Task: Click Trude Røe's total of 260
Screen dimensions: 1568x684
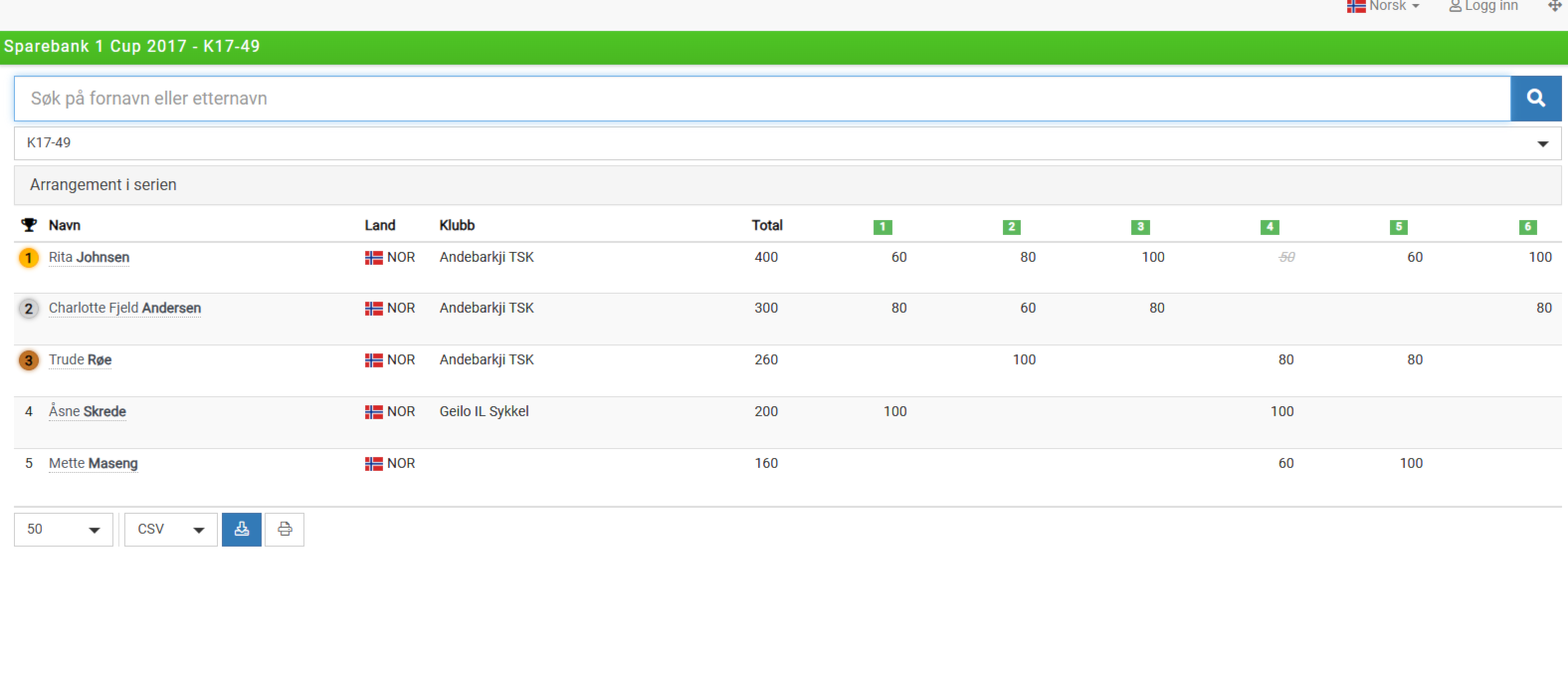Action: (x=766, y=359)
